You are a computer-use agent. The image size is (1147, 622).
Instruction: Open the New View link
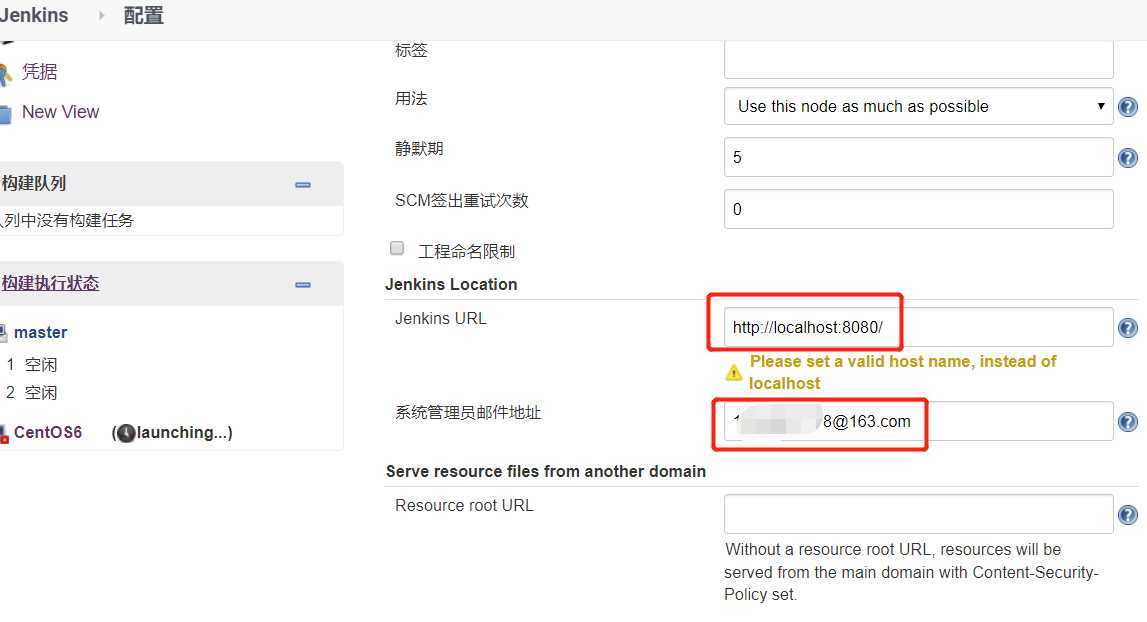61,112
